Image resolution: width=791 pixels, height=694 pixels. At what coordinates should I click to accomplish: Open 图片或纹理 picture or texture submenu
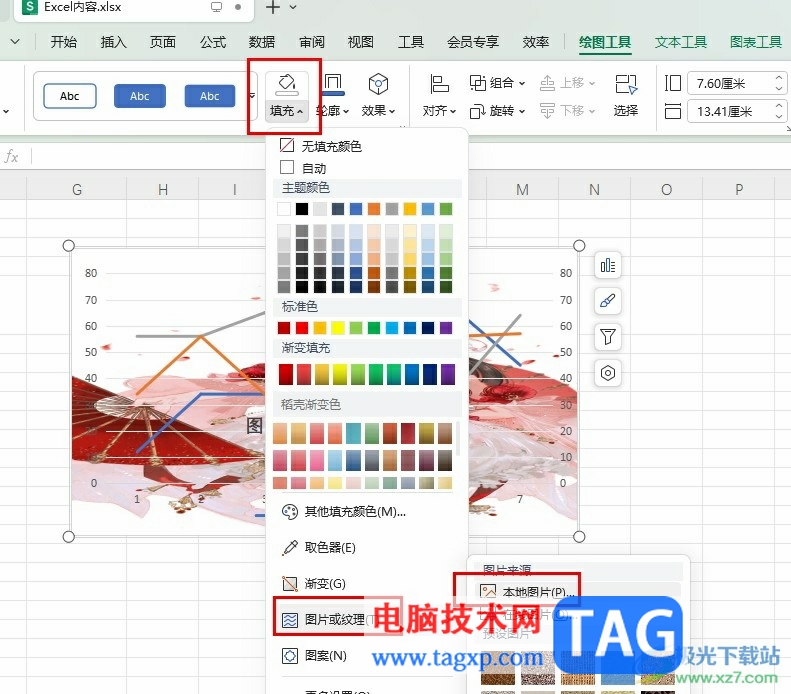pyautogui.click(x=328, y=619)
